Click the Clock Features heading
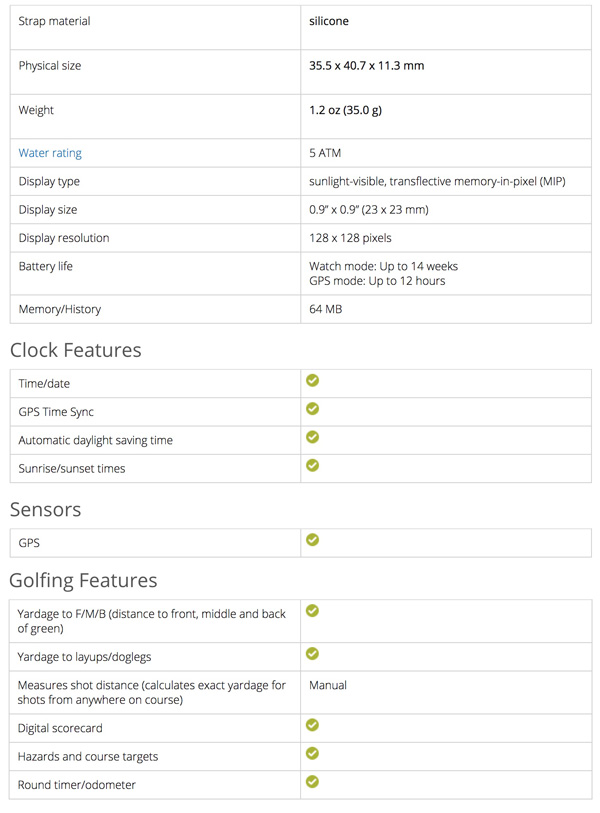This screenshot has width=600, height=813. (x=75, y=350)
